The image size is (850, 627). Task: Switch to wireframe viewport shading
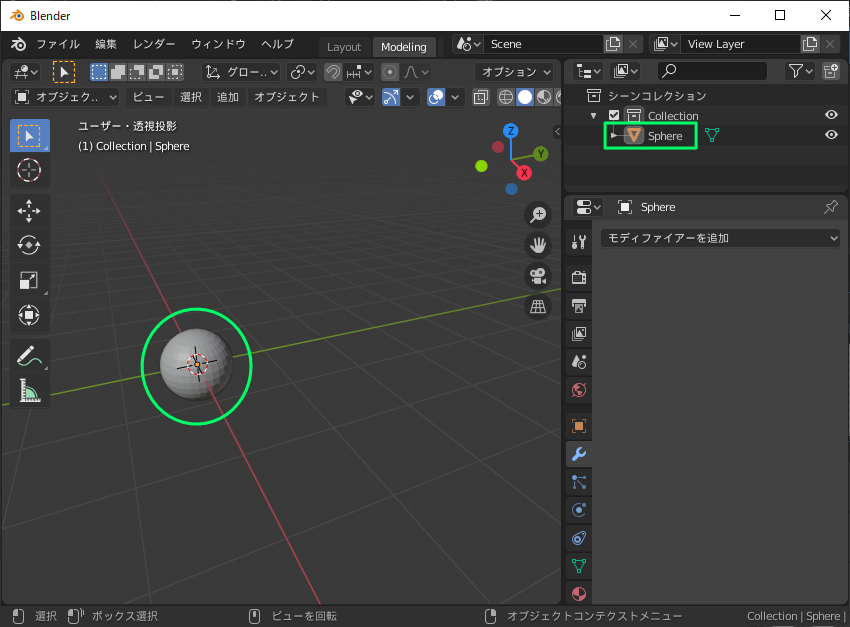506,97
